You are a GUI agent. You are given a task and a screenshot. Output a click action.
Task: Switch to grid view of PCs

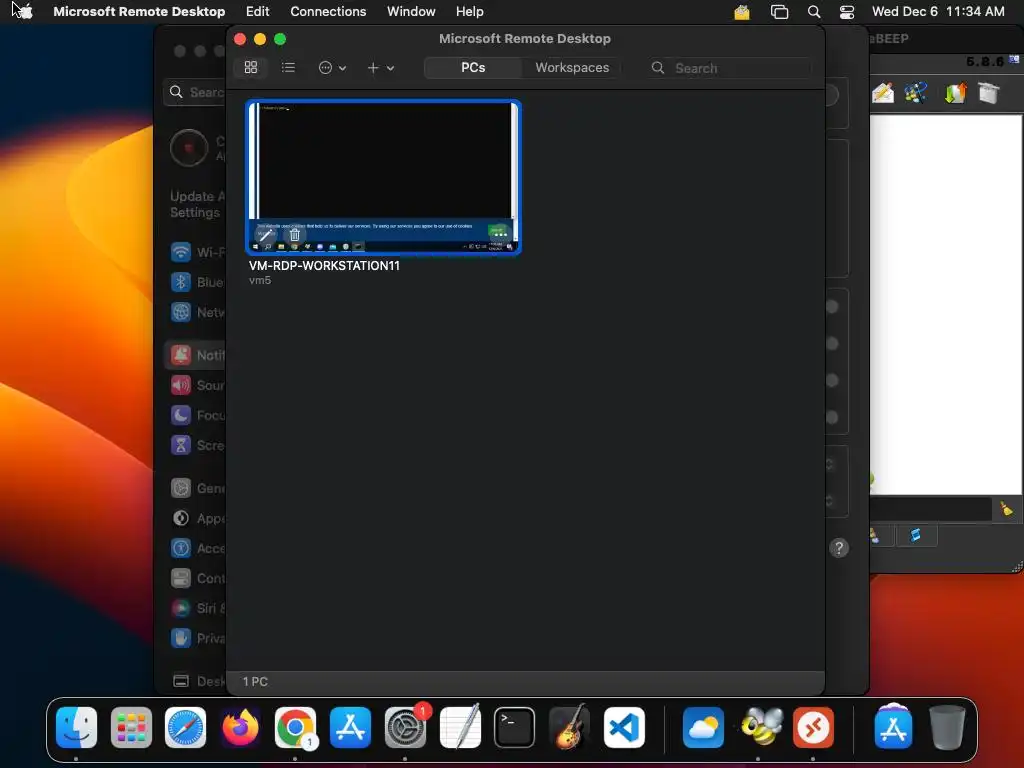(251, 67)
